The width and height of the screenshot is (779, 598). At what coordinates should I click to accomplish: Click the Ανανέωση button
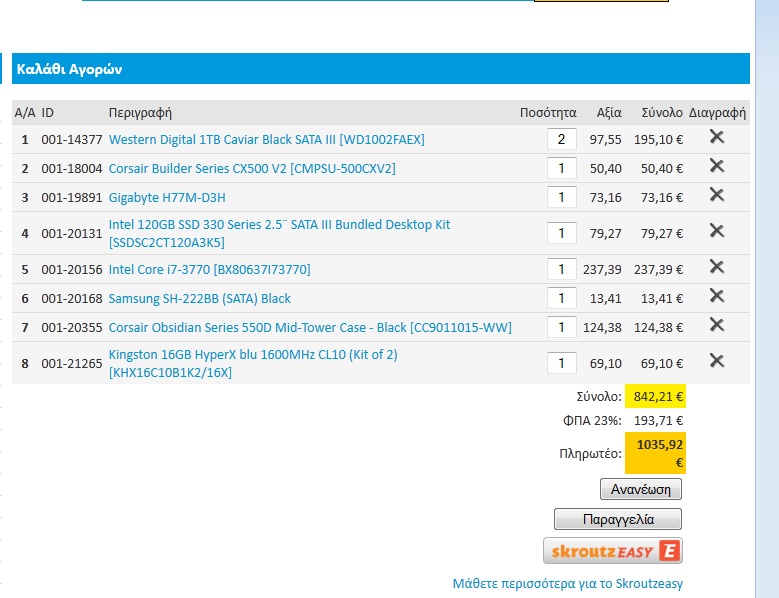click(640, 489)
